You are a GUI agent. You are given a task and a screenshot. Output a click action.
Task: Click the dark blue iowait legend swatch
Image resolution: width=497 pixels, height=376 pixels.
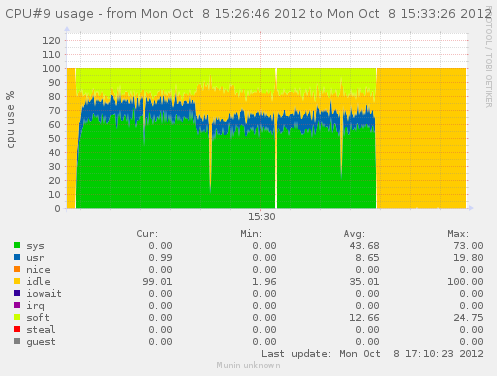point(17,293)
